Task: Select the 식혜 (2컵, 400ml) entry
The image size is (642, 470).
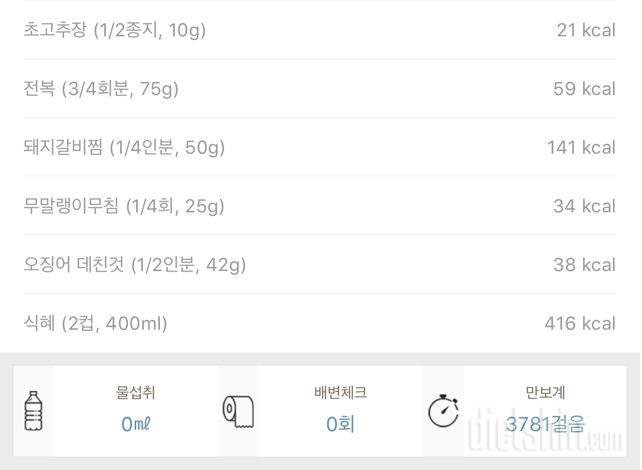Action: pos(96,323)
